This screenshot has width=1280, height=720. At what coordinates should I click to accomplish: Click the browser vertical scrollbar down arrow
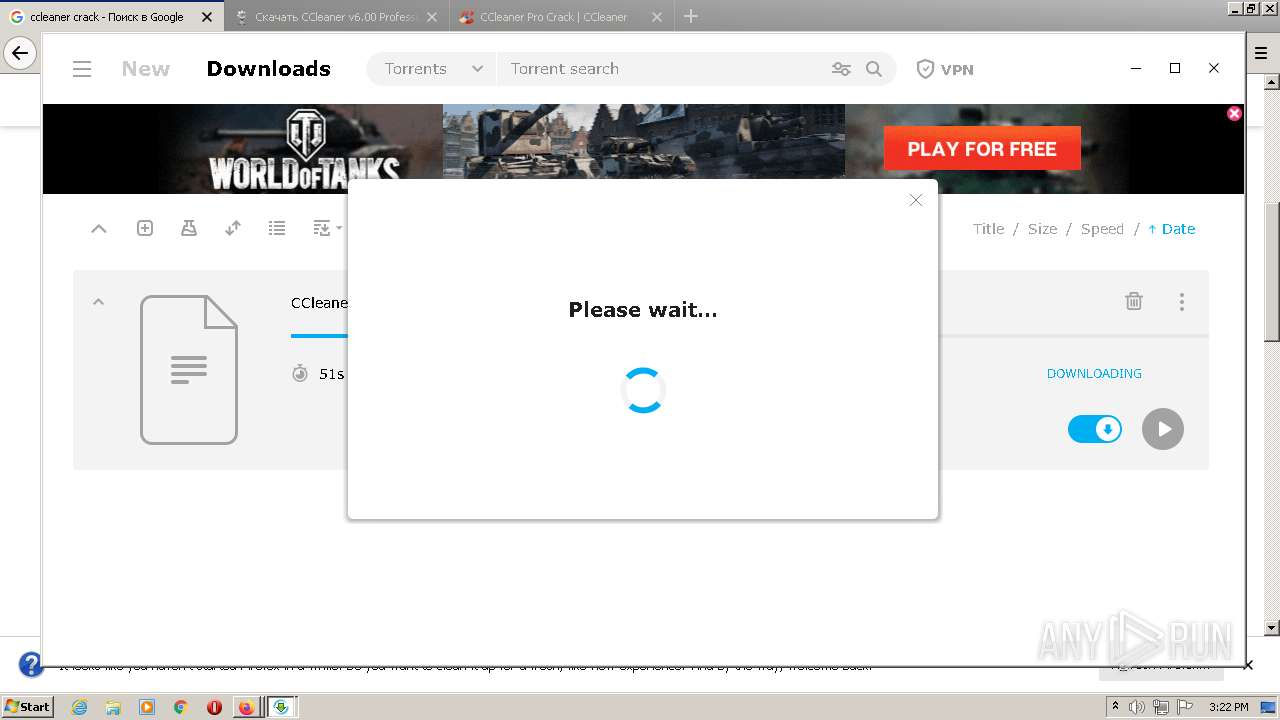(1272, 628)
